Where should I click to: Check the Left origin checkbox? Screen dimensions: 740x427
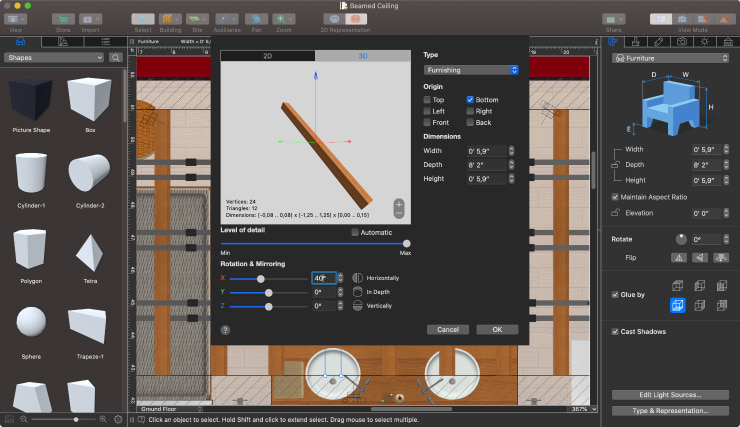click(x=427, y=111)
